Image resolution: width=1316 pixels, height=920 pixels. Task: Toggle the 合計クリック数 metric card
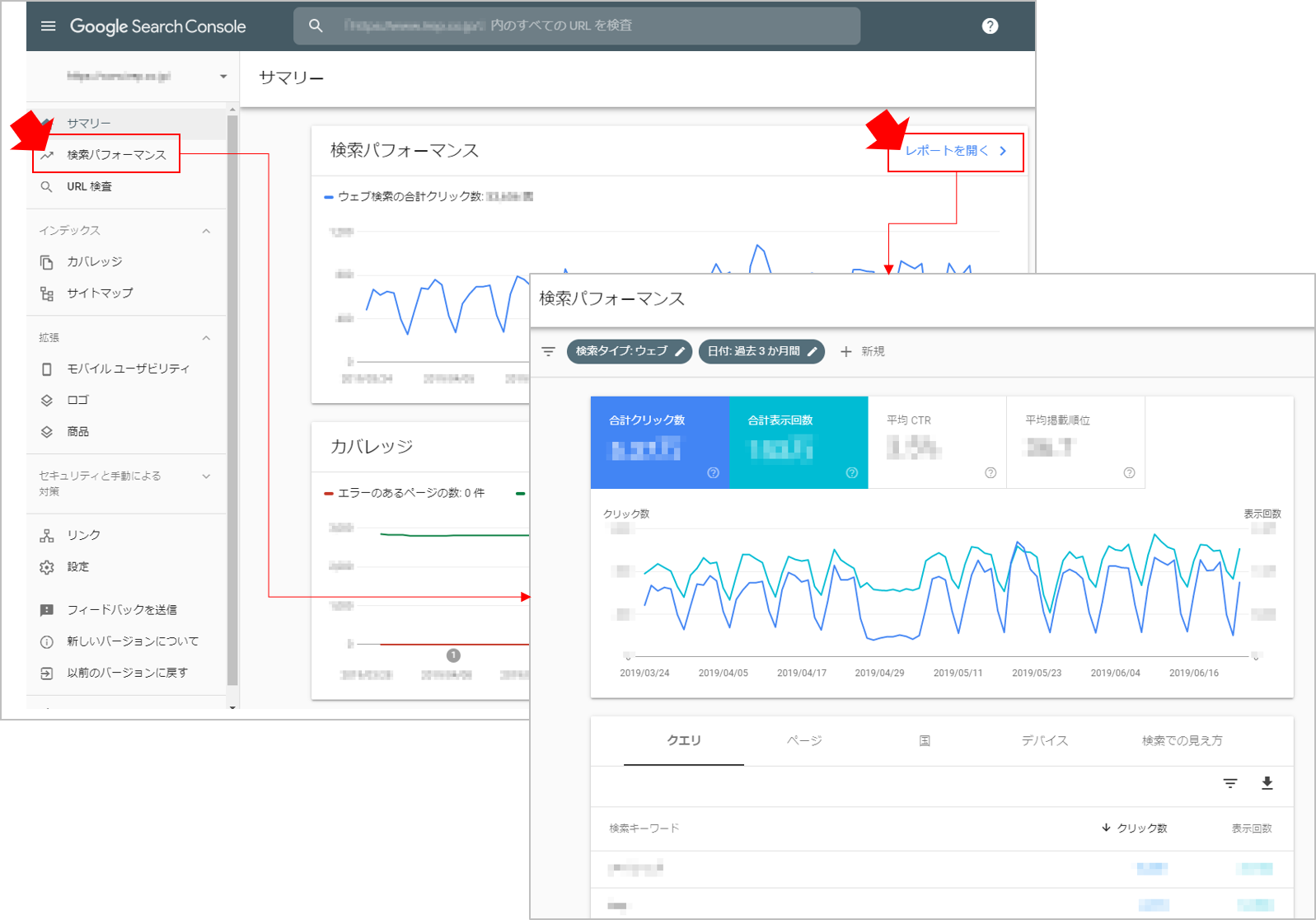click(x=659, y=443)
